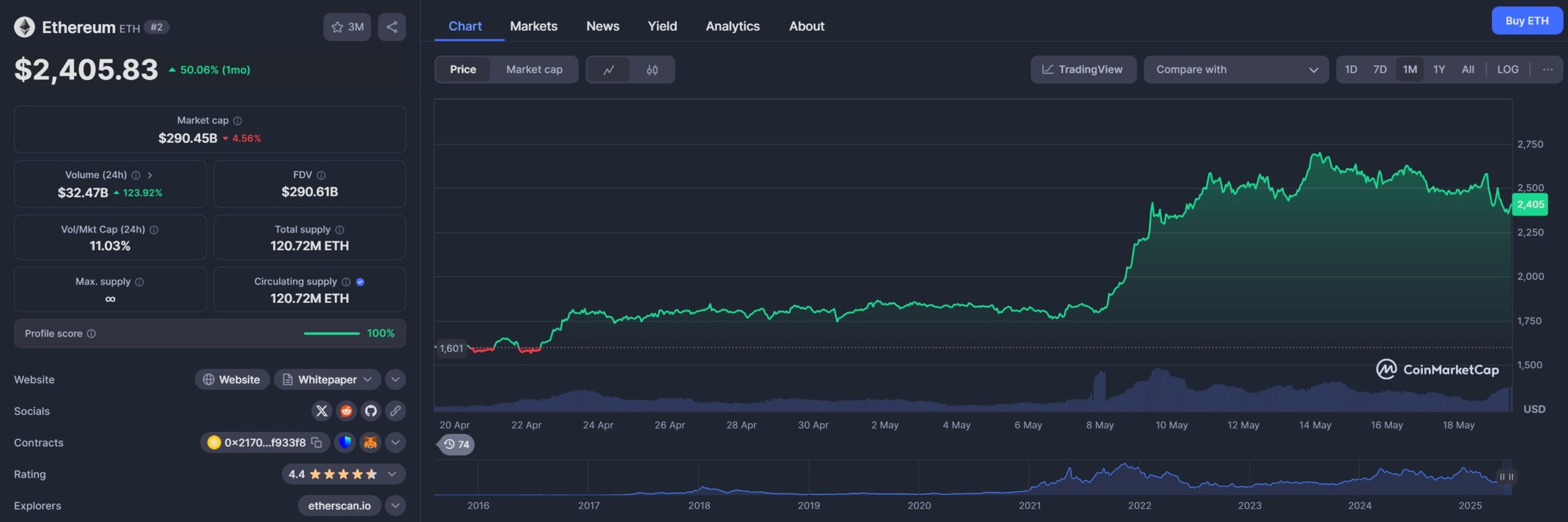Open the etherscan.io explorer link
Image resolution: width=1568 pixels, height=522 pixels.
coord(339,505)
